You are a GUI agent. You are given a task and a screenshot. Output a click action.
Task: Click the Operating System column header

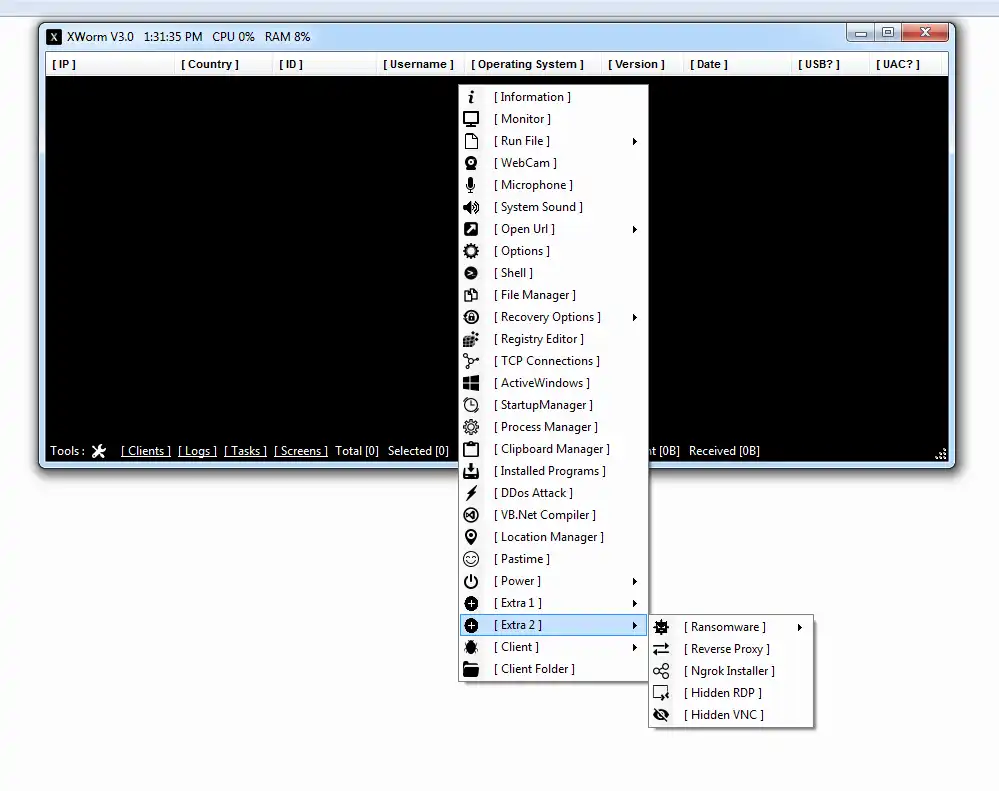pyautogui.click(x=527, y=64)
